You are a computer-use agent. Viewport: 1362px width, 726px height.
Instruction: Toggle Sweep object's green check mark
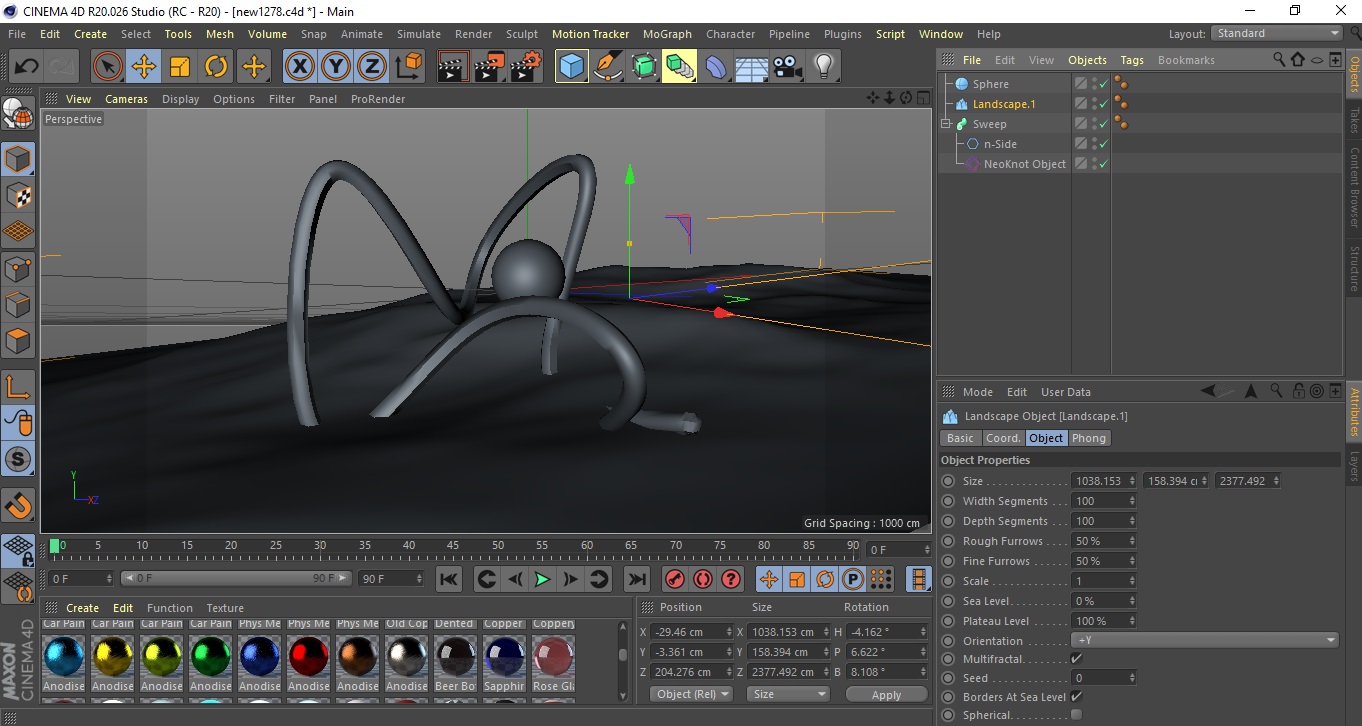[1103, 124]
